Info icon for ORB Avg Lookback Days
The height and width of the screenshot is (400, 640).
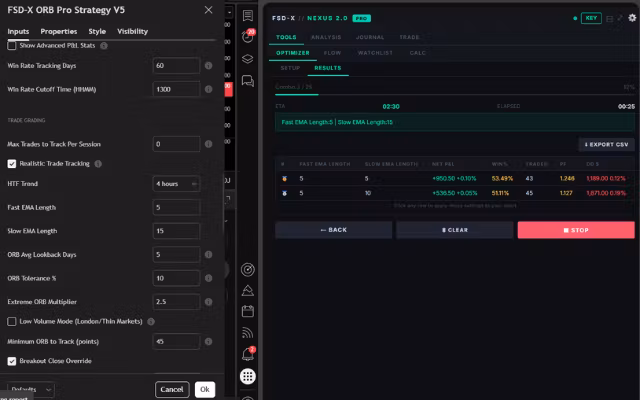click(x=208, y=255)
